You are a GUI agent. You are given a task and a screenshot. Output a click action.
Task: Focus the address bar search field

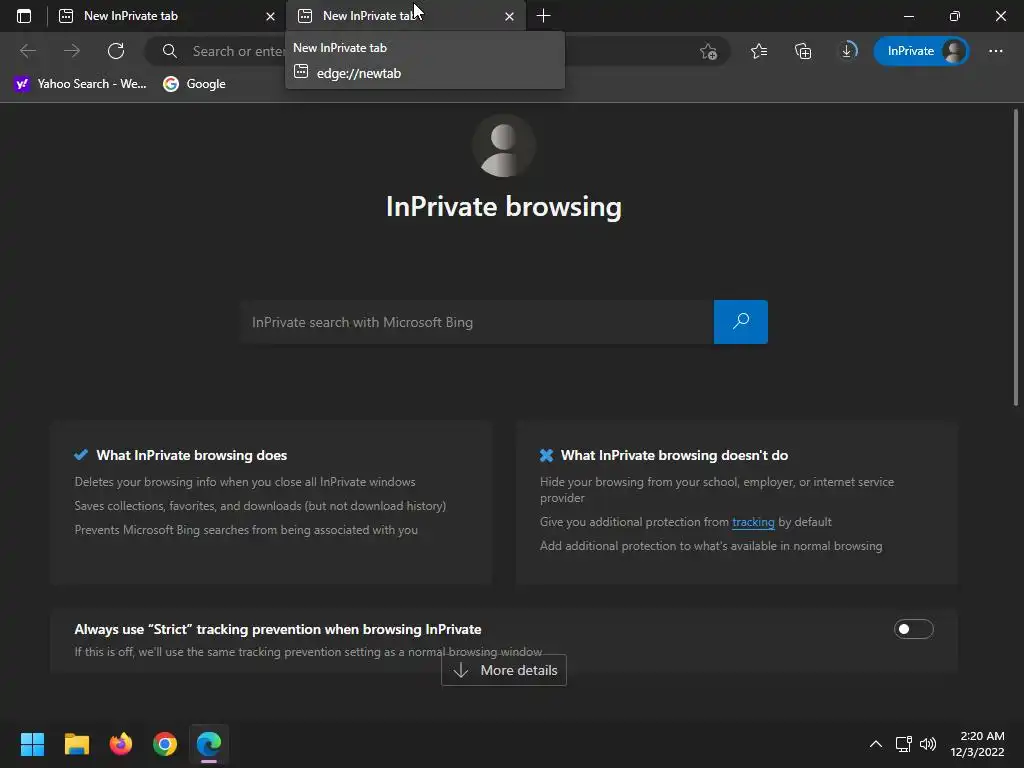pos(436,51)
